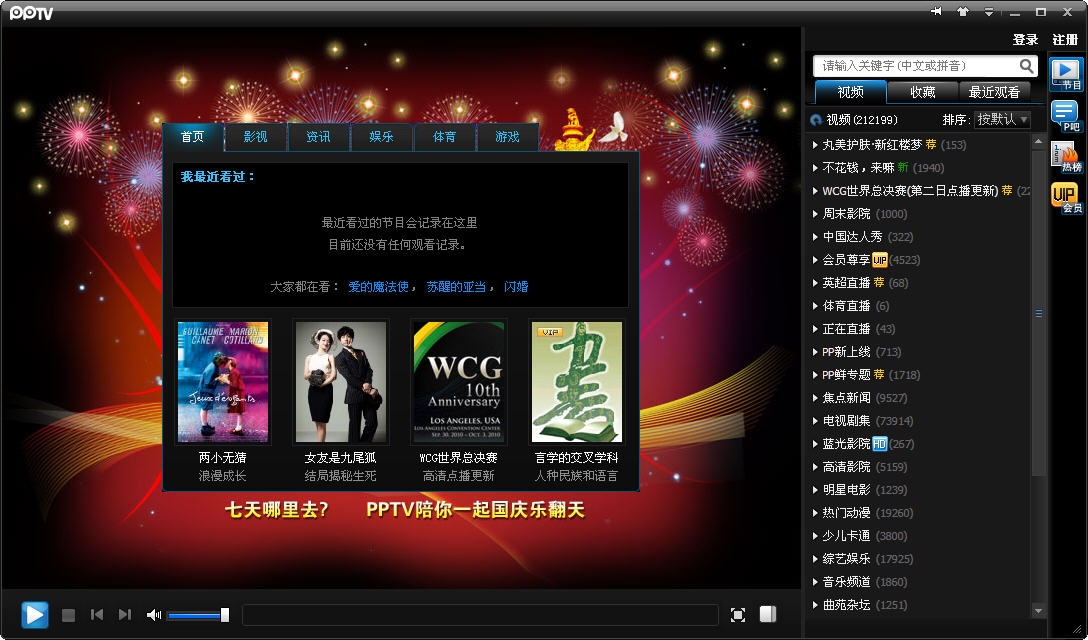Select the 高清影院 list row
1088x640 pixels.
coord(920,466)
